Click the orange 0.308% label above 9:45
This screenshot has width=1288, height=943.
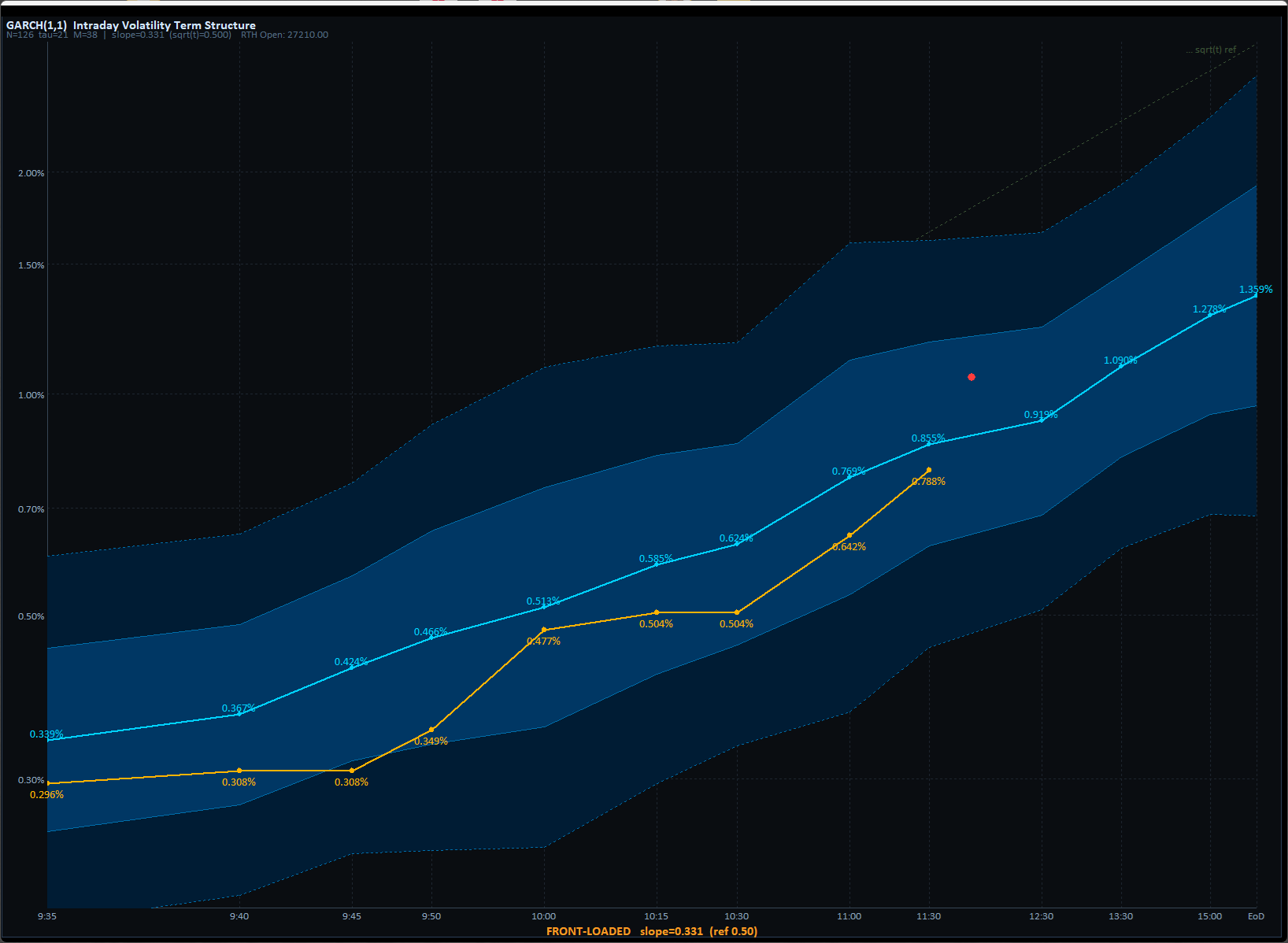351,782
